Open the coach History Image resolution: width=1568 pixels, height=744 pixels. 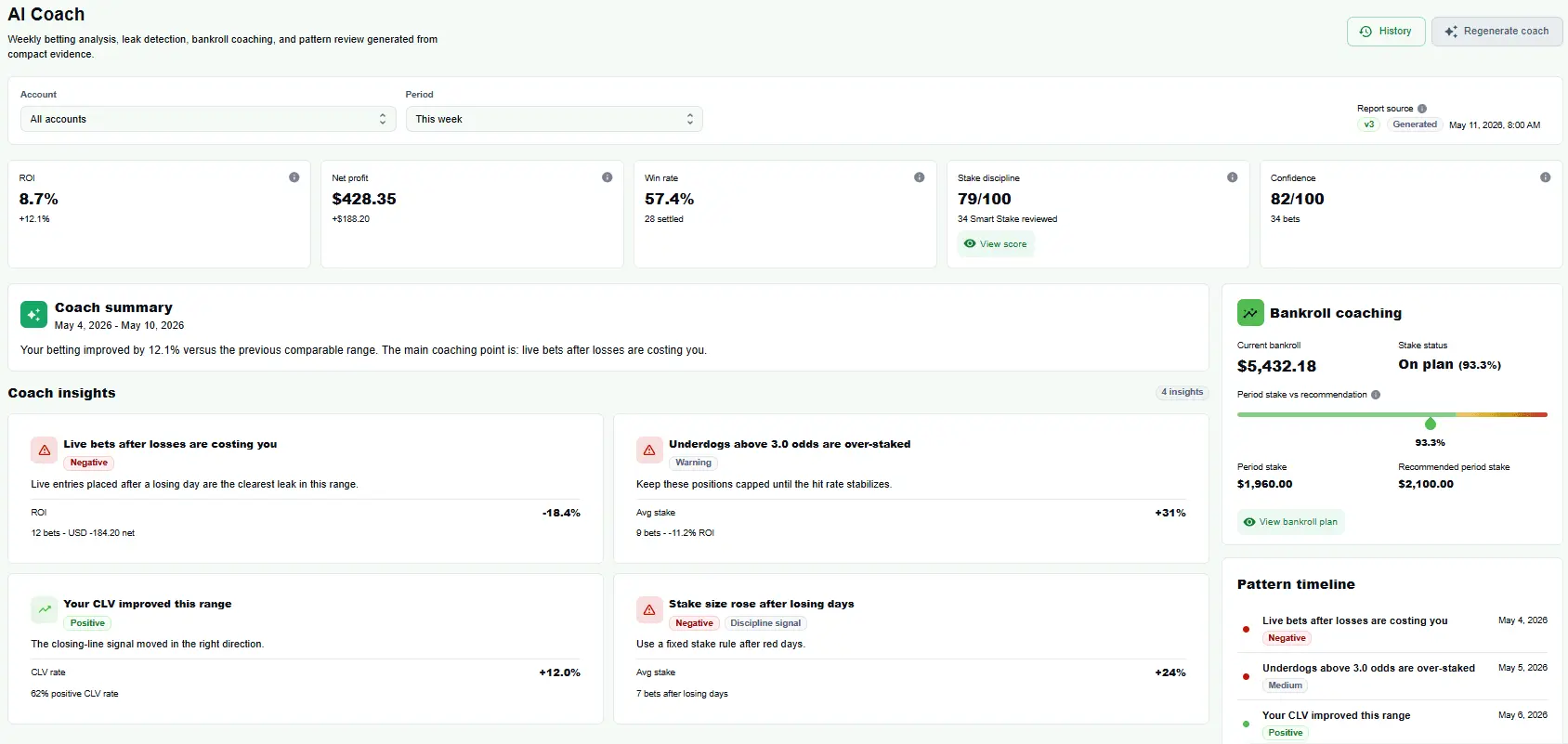[1386, 32]
